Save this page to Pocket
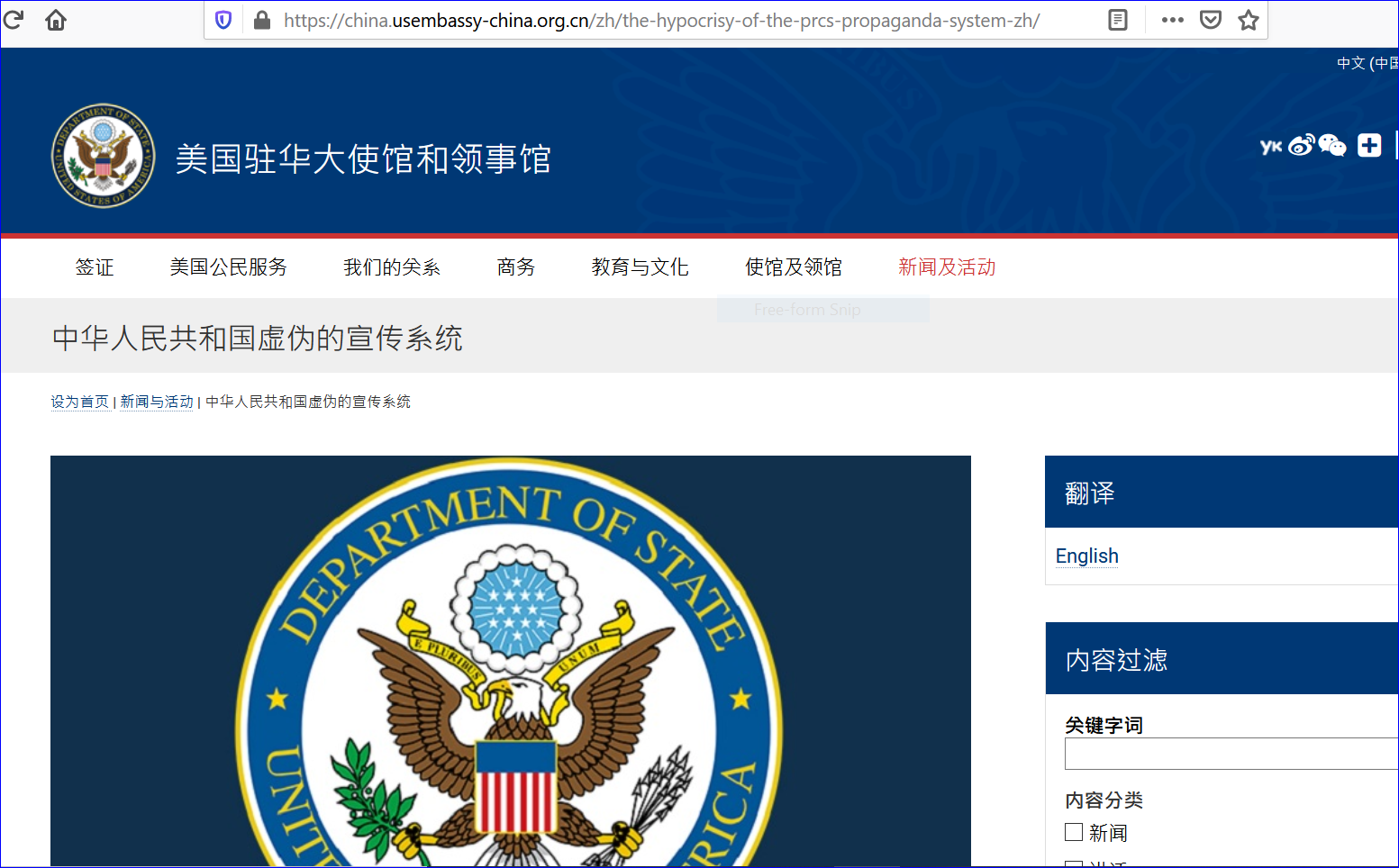The image size is (1399, 868). [x=1210, y=20]
